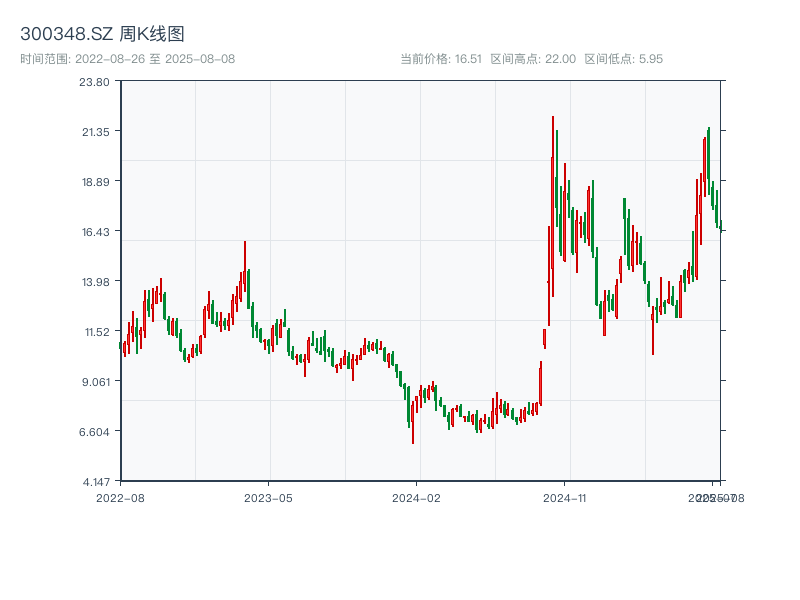Screen dimensions: 800x600
Task: Click the 2024-11 x-axis label
Action: 564,498
